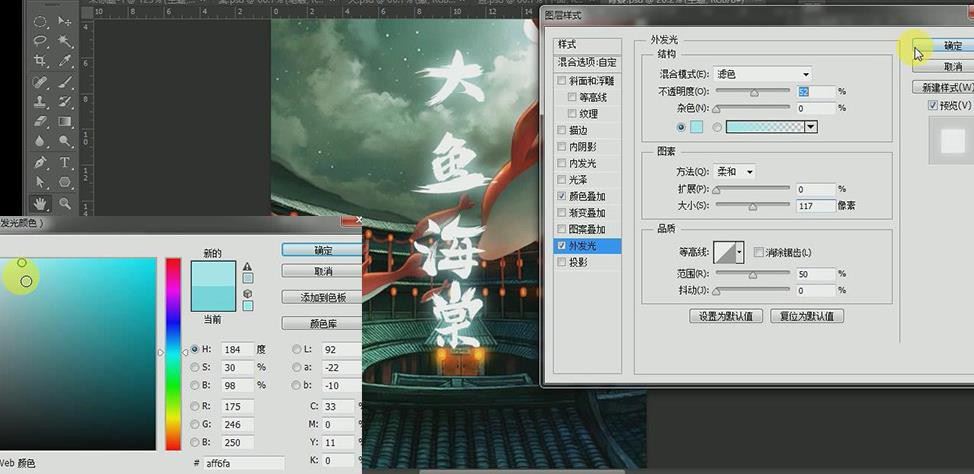The height and width of the screenshot is (474, 974).
Task: Select the R red radio button
Action: (x=195, y=406)
